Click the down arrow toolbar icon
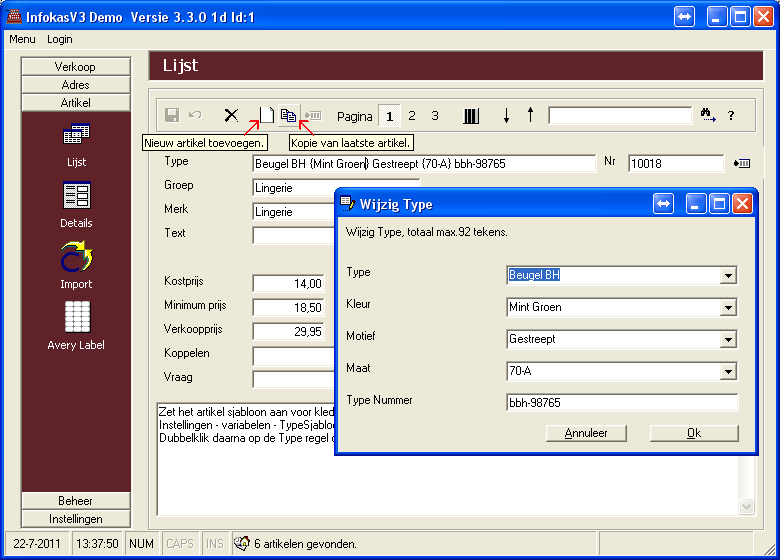Screen dimensions: 780x560 506,116
